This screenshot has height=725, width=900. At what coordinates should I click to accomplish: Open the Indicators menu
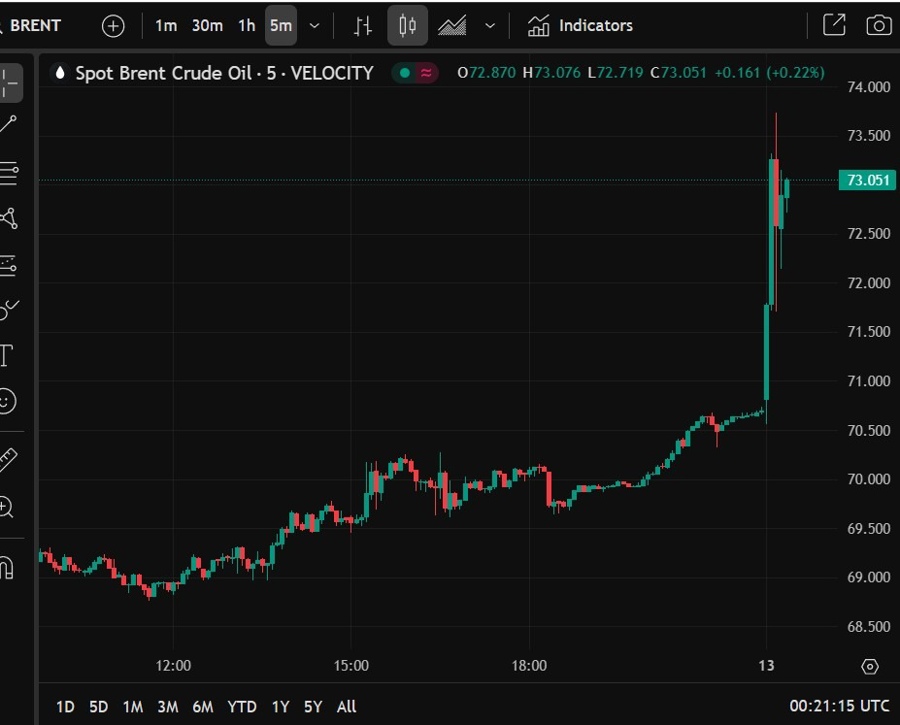(x=580, y=26)
